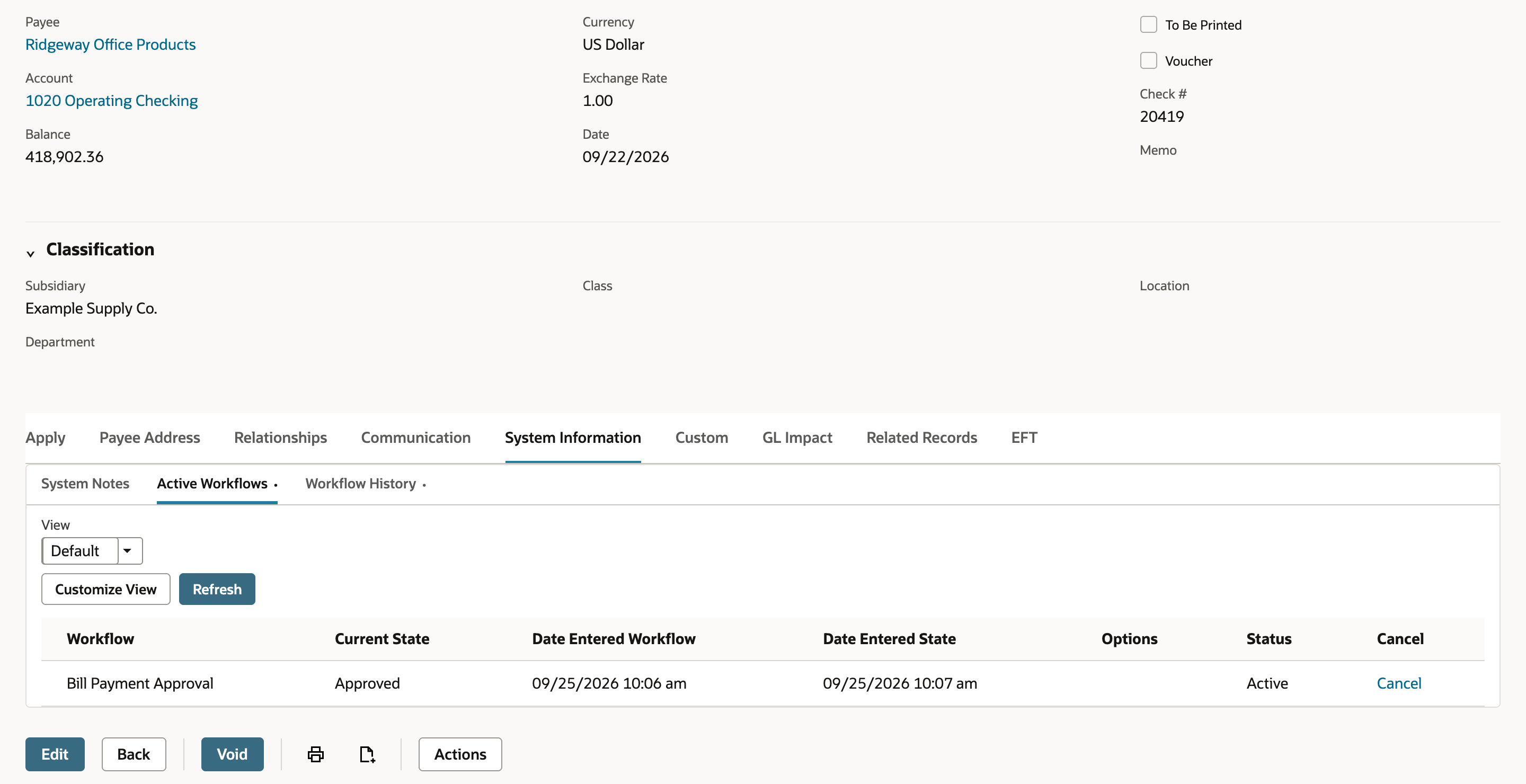
Task: Click the Date Entered Workflow column header
Action: click(614, 639)
